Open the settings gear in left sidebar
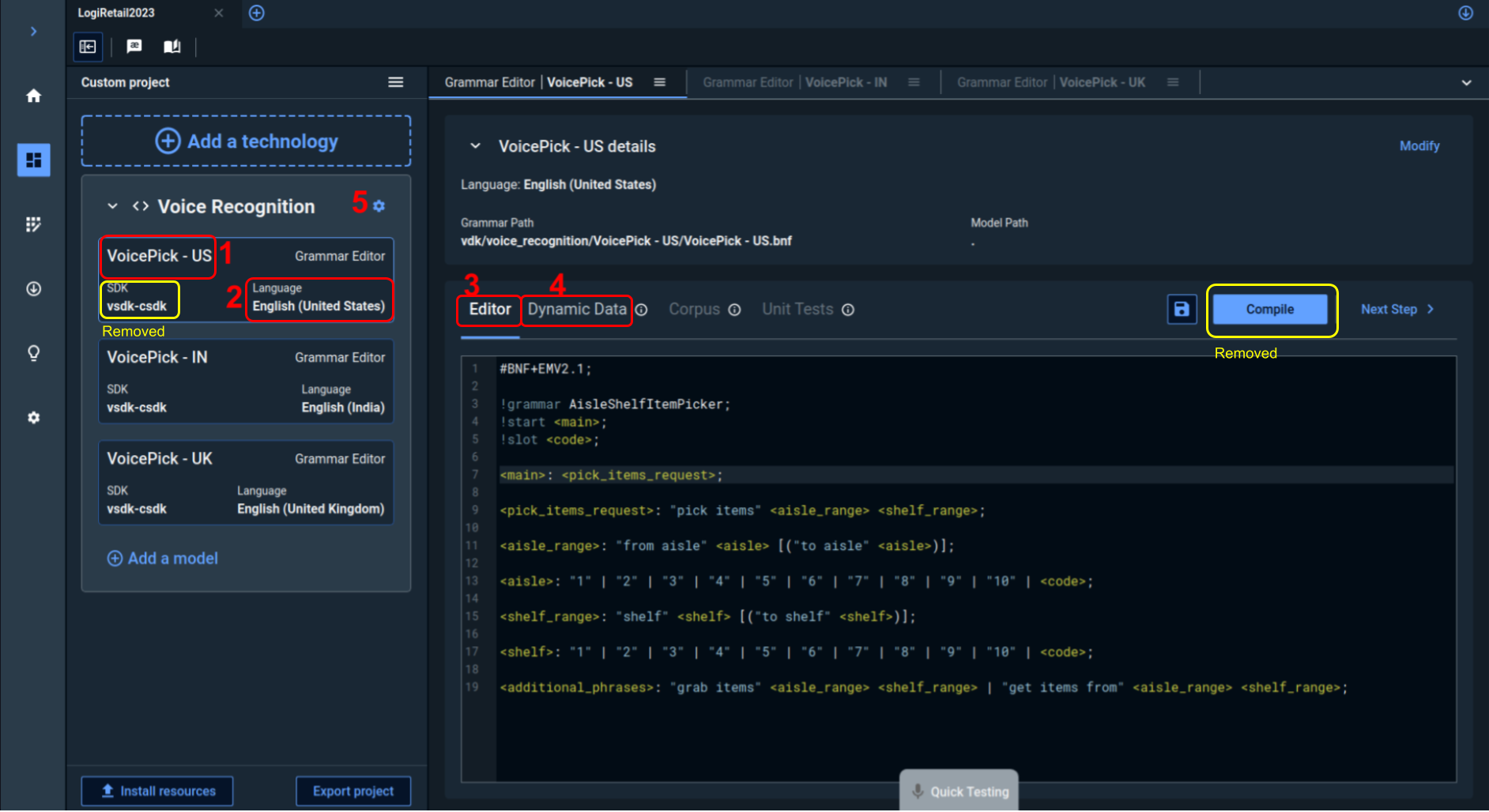1489x812 pixels. (x=33, y=417)
